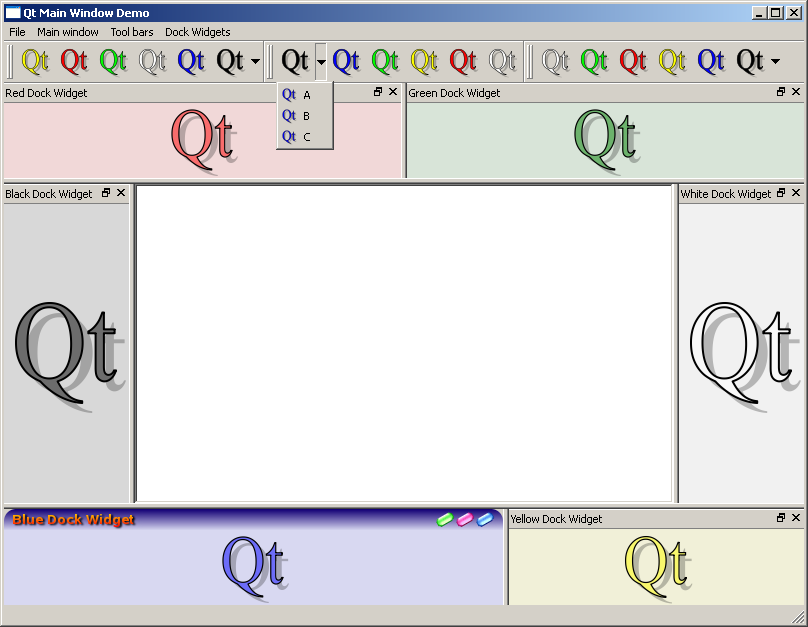Expand the rightmost toolbar's black Qt dropdown arrow
This screenshot has height=627, width=808.
pyautogui.click(x=776, y=62)
